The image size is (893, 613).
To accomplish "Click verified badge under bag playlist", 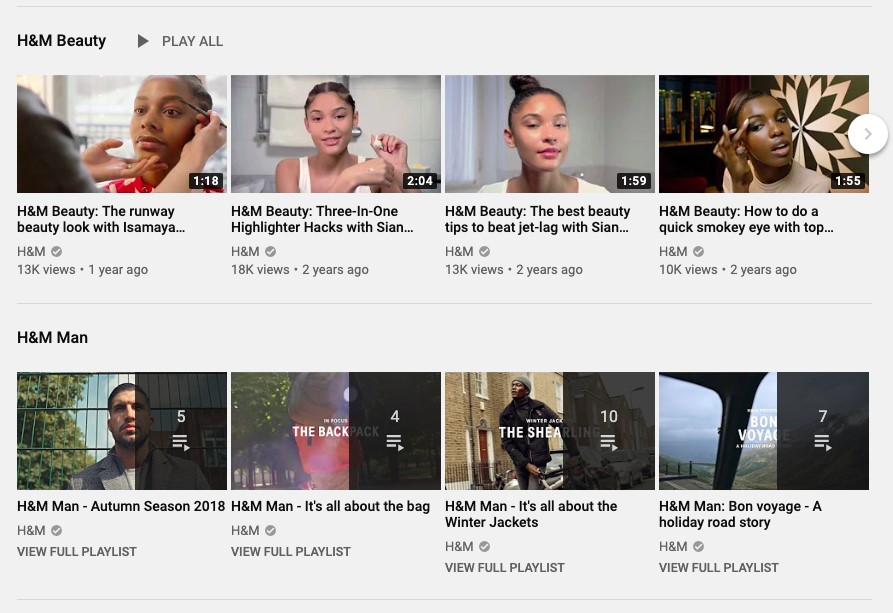I will (x=271, y=530).
